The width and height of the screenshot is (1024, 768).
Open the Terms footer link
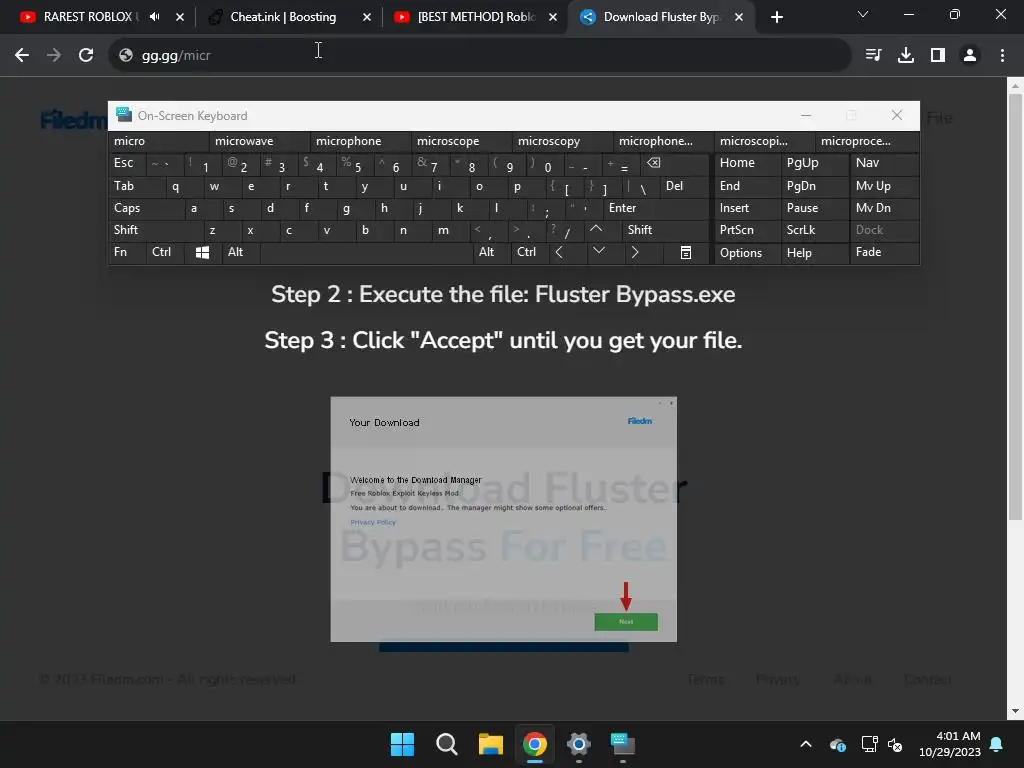[705, 680]
